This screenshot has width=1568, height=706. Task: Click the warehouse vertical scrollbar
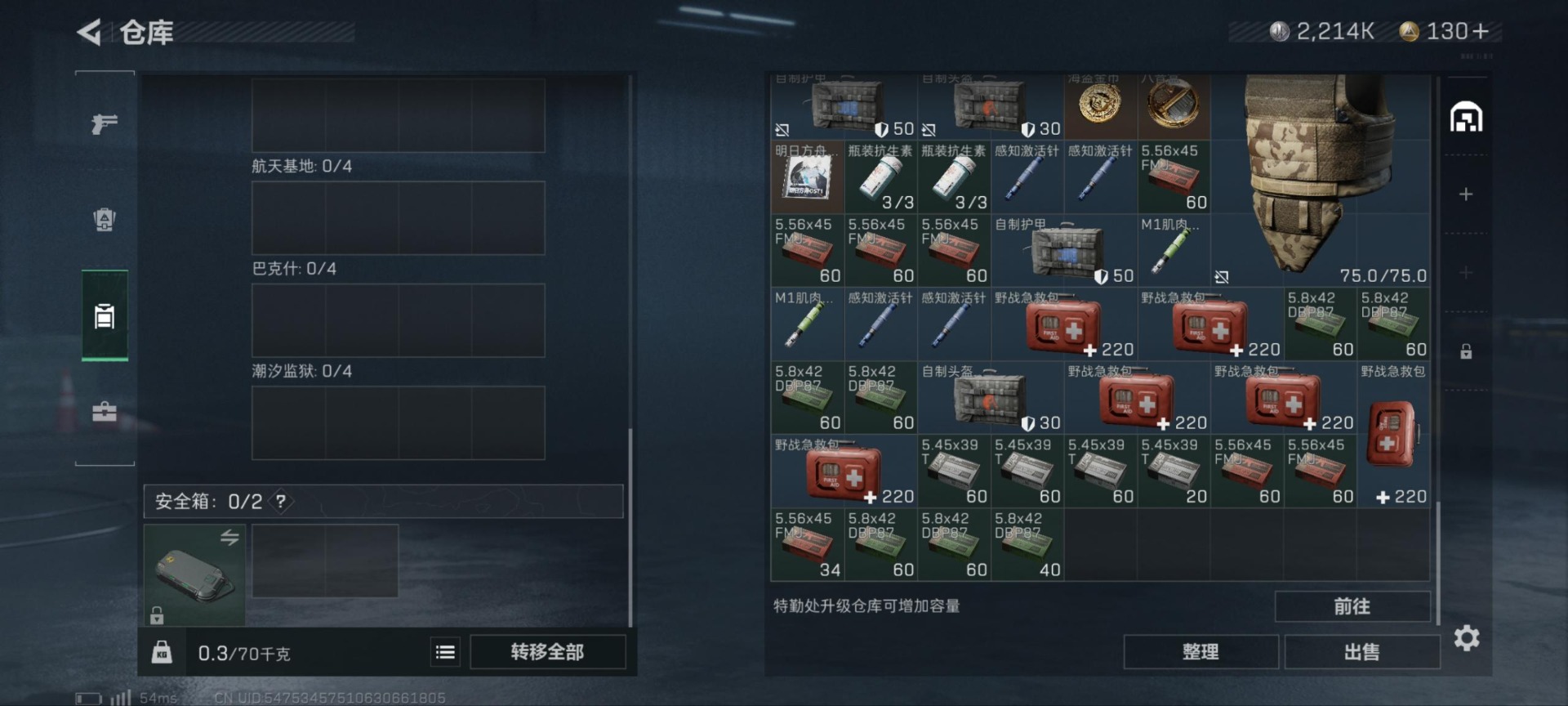1438,562
